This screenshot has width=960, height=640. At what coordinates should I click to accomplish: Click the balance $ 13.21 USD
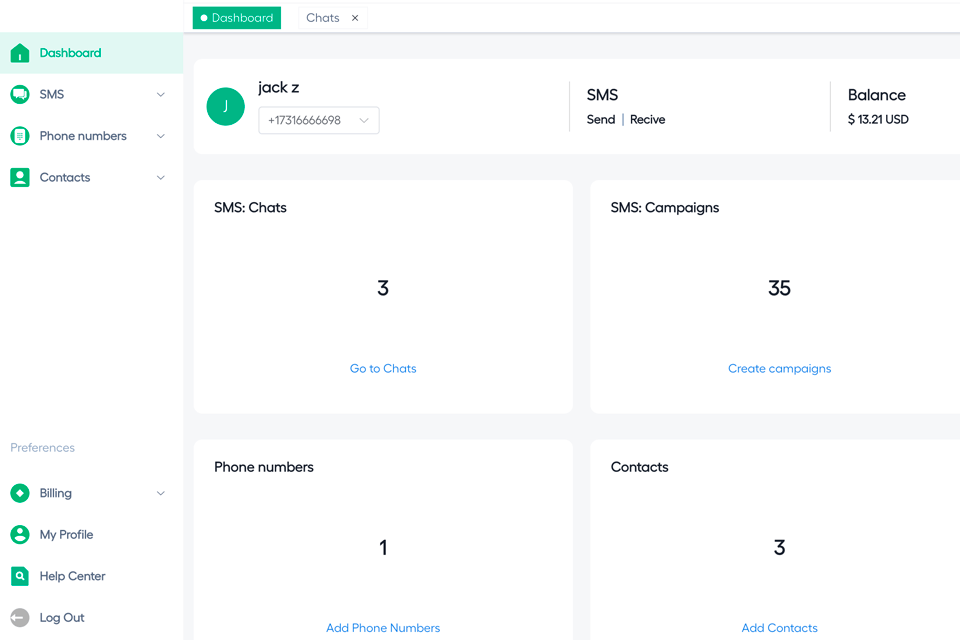878,119
